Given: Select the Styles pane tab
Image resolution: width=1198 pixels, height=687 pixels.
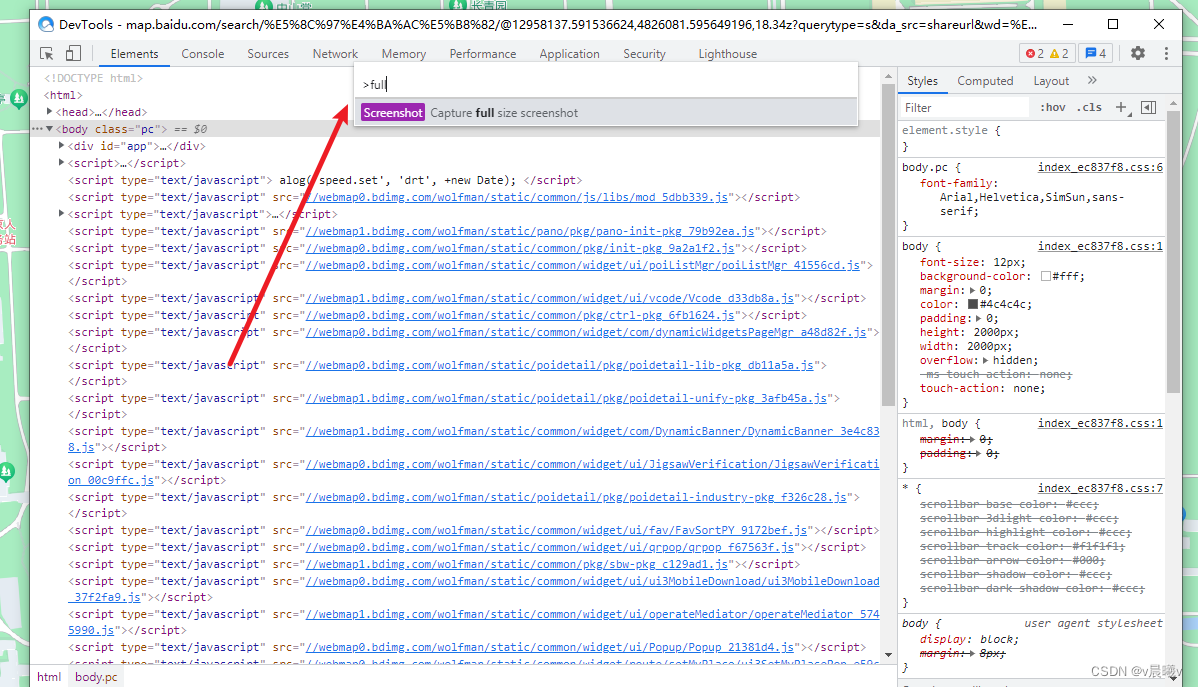Looking at the screenshot, I should 922,81.
